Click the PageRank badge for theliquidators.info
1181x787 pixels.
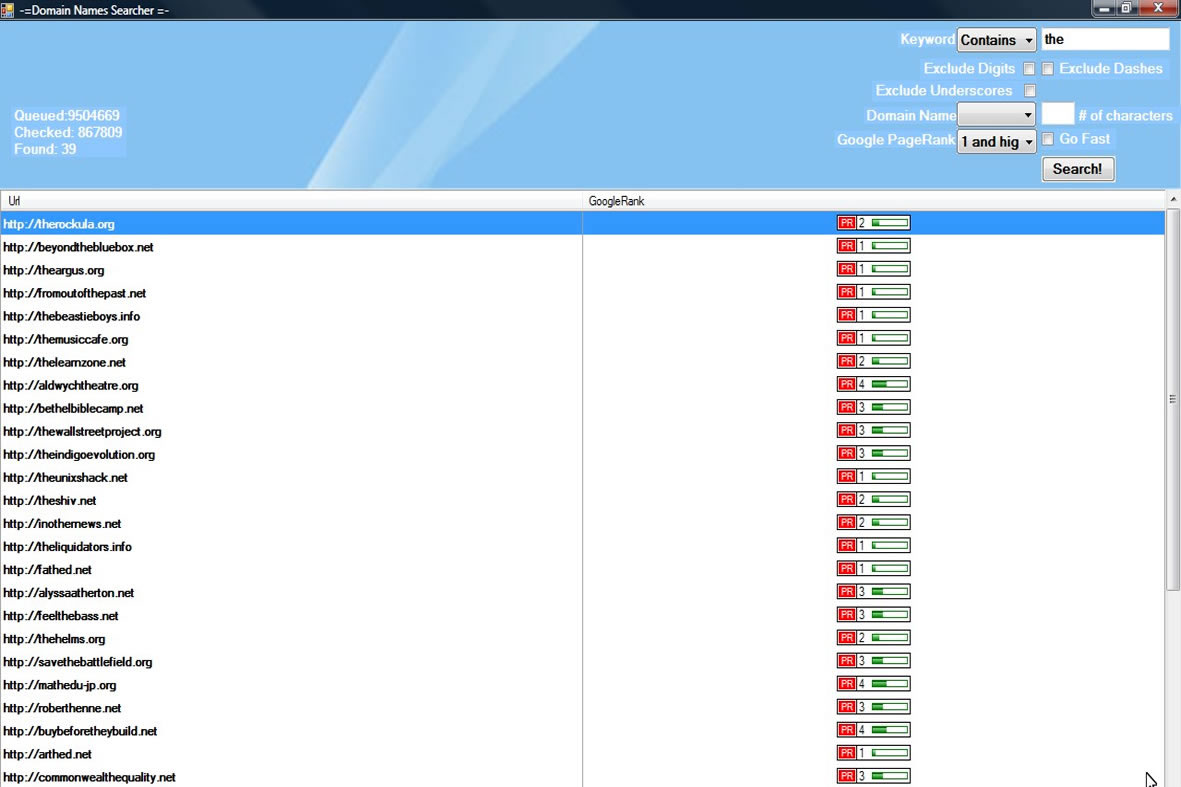(874, 545)
